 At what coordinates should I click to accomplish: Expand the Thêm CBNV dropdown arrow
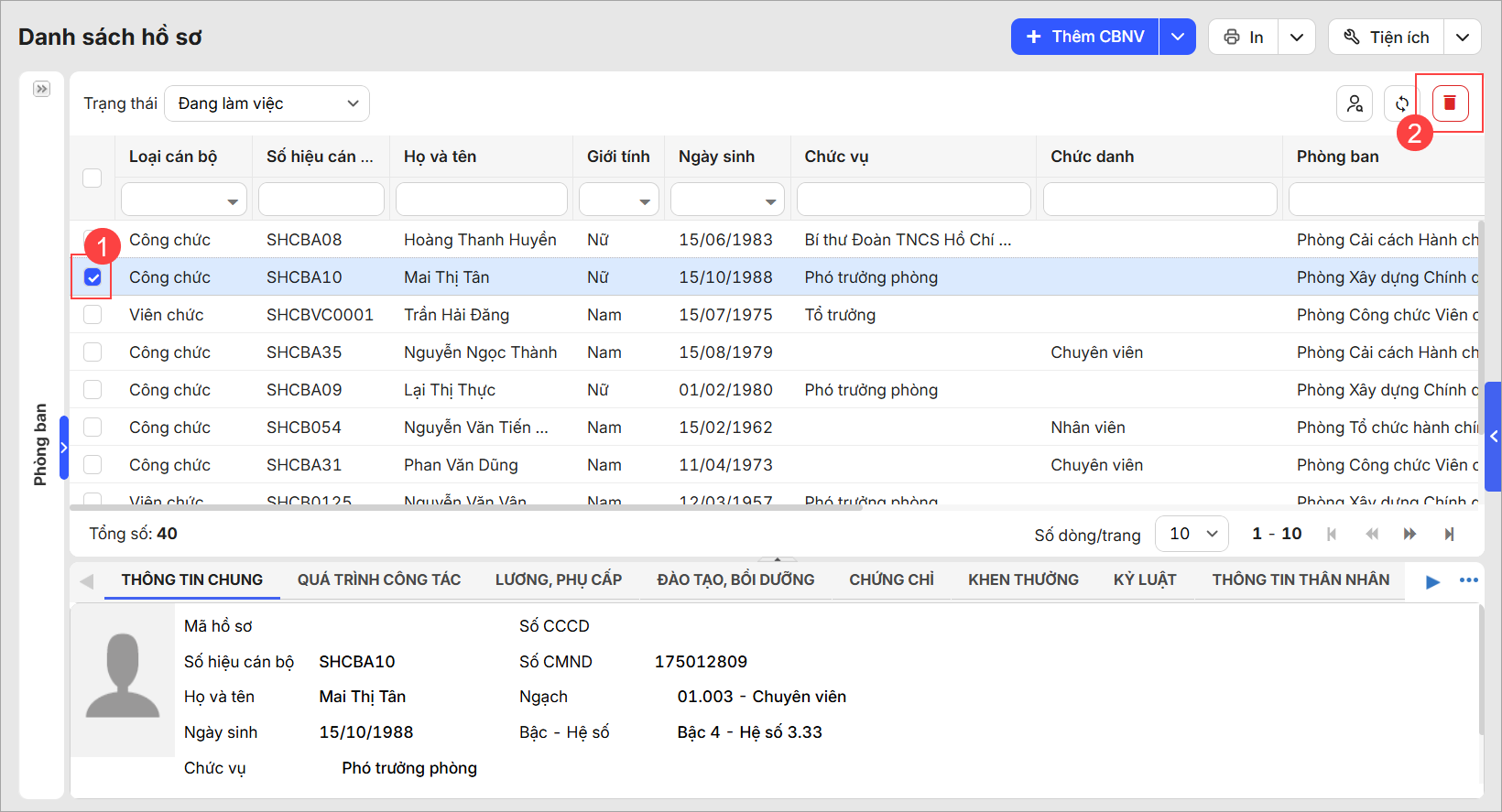(1178, 37)
